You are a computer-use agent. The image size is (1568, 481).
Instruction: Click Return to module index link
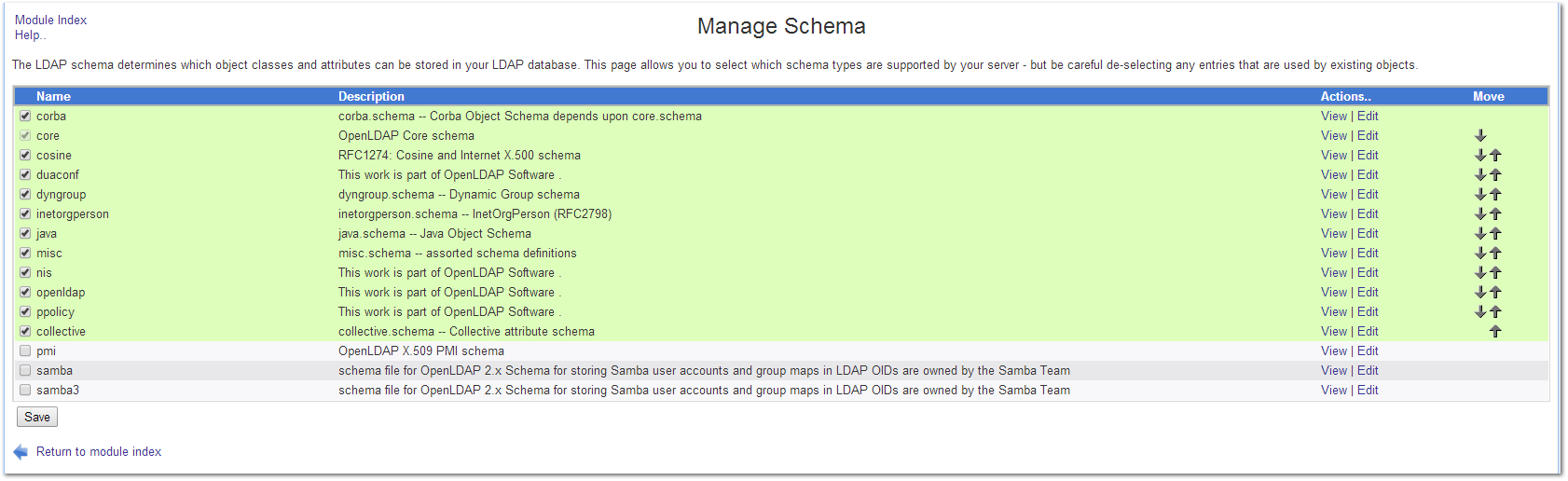pyautogui.click(x=99, y=452)
